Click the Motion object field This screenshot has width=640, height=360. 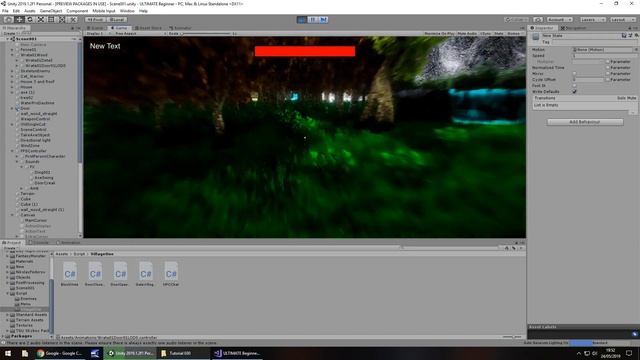tap(602, 50)
